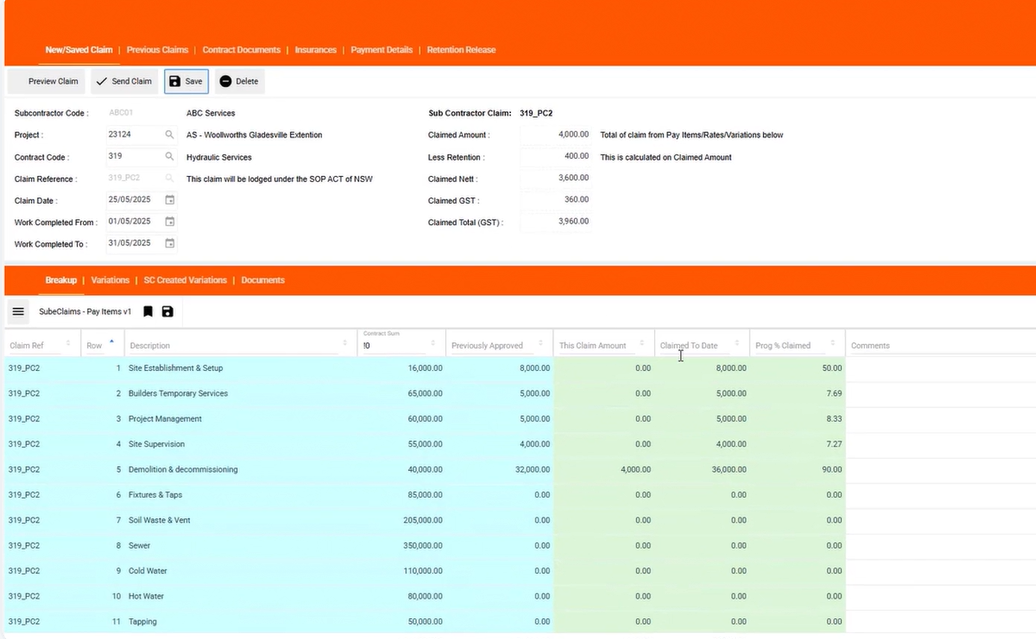Toggle sort order on the Row column
The width and height of the screenshot is (1036, 639).
click(112, 342)
